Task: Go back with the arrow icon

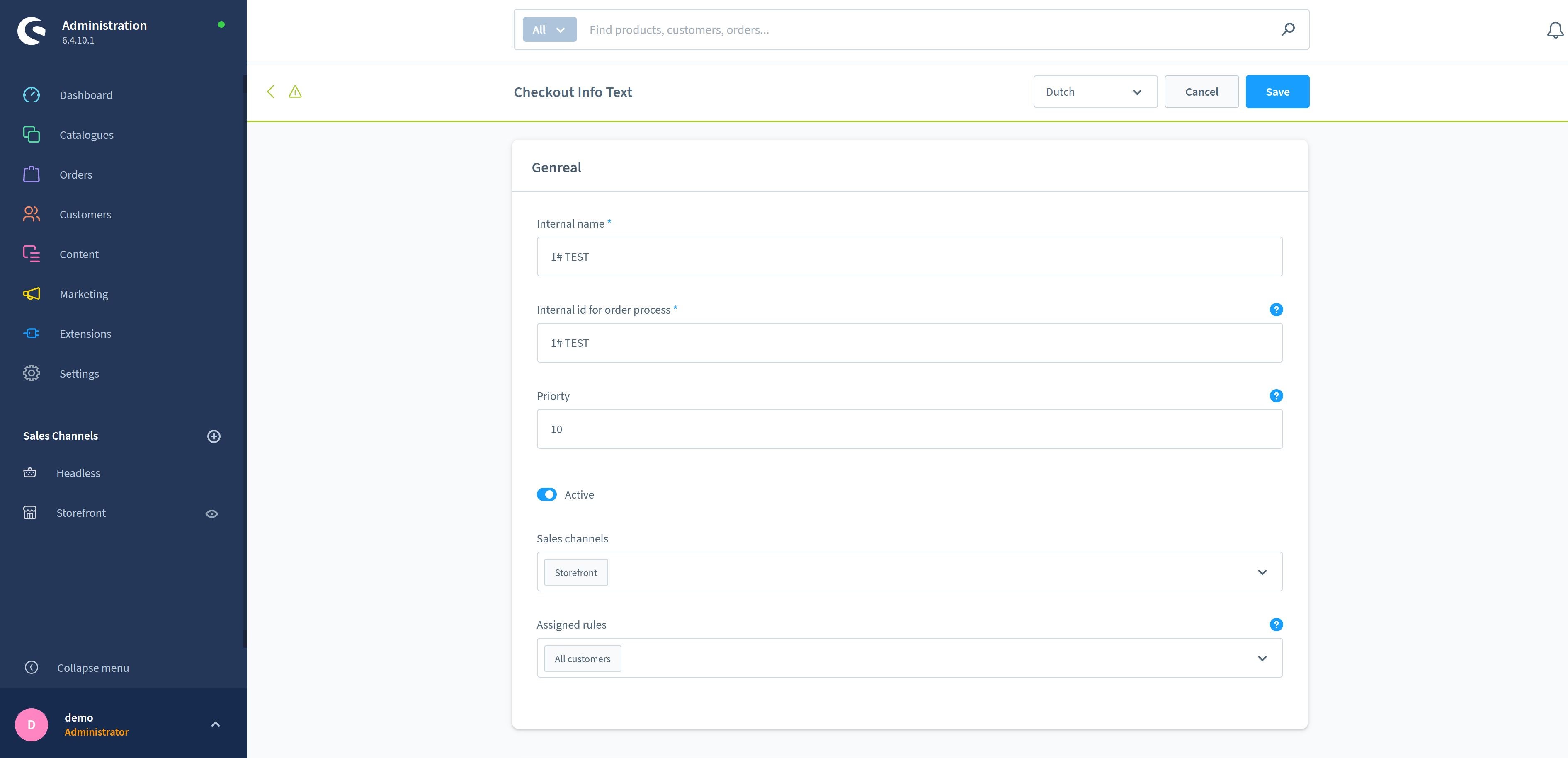Action: click(271, 92)
